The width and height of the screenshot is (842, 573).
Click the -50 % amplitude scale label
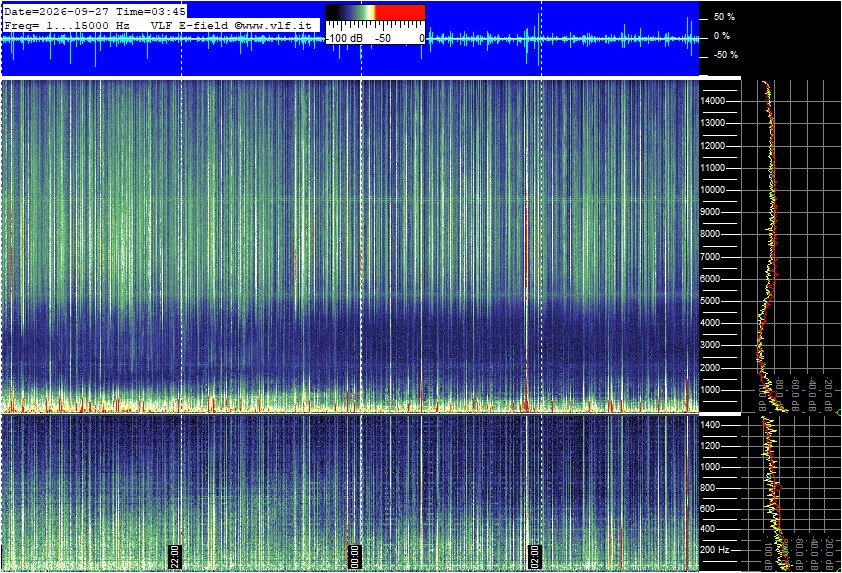pos(725,55)
